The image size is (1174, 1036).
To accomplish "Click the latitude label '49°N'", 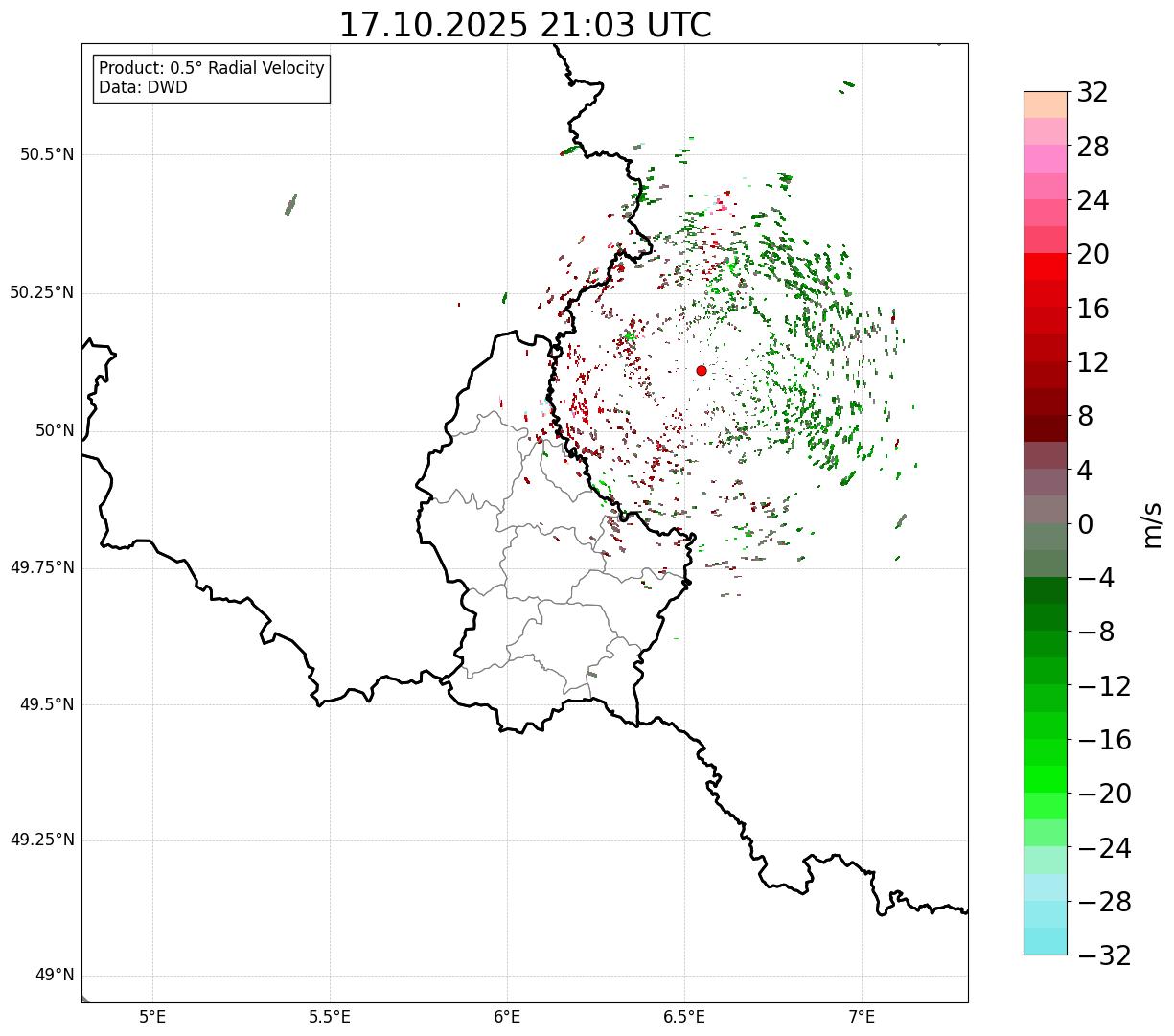I will [55, 976].
